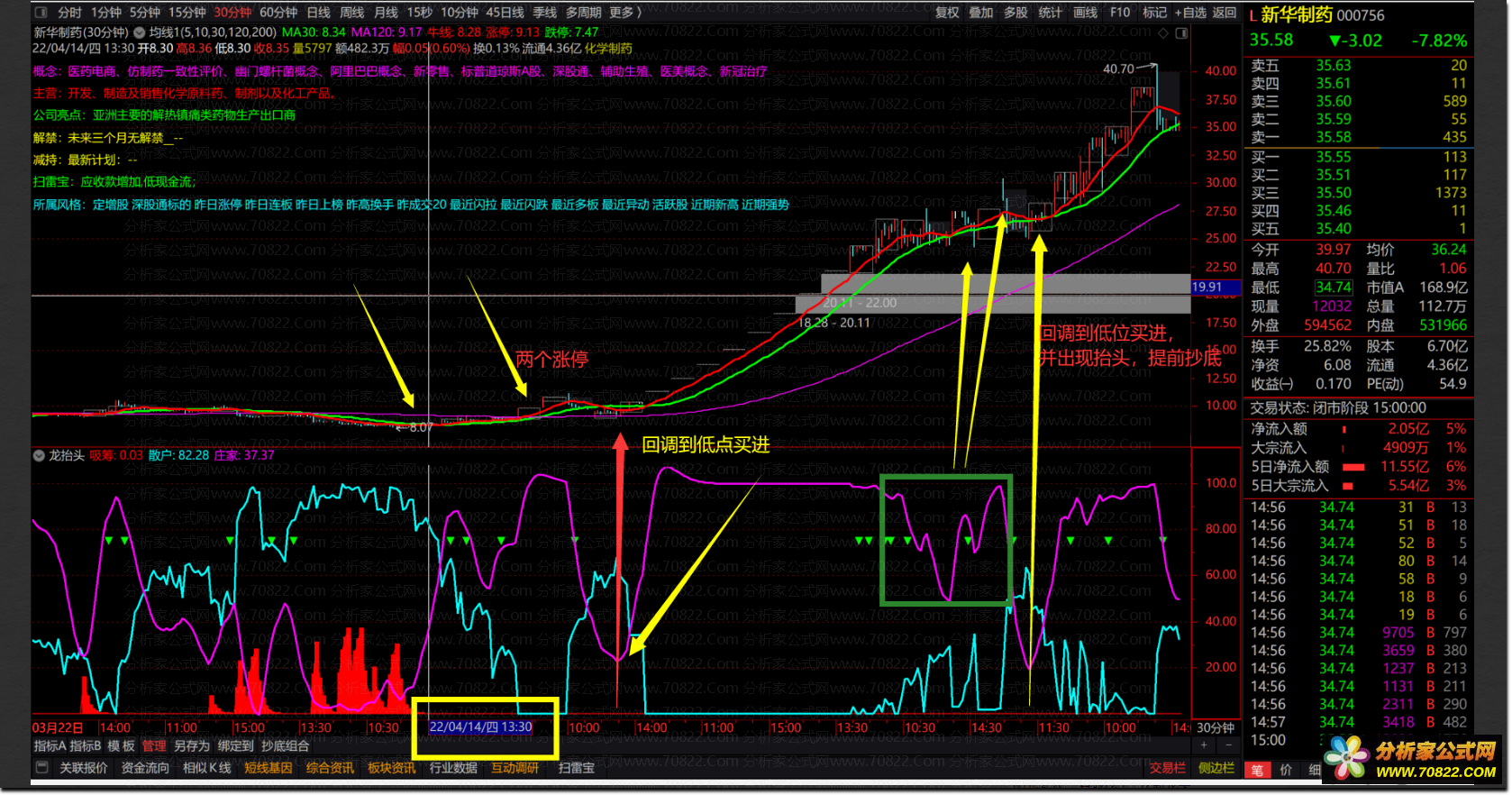Select the 10分钟 period tab
Screen dimensions: 1512x795
(x=460, y=13)
